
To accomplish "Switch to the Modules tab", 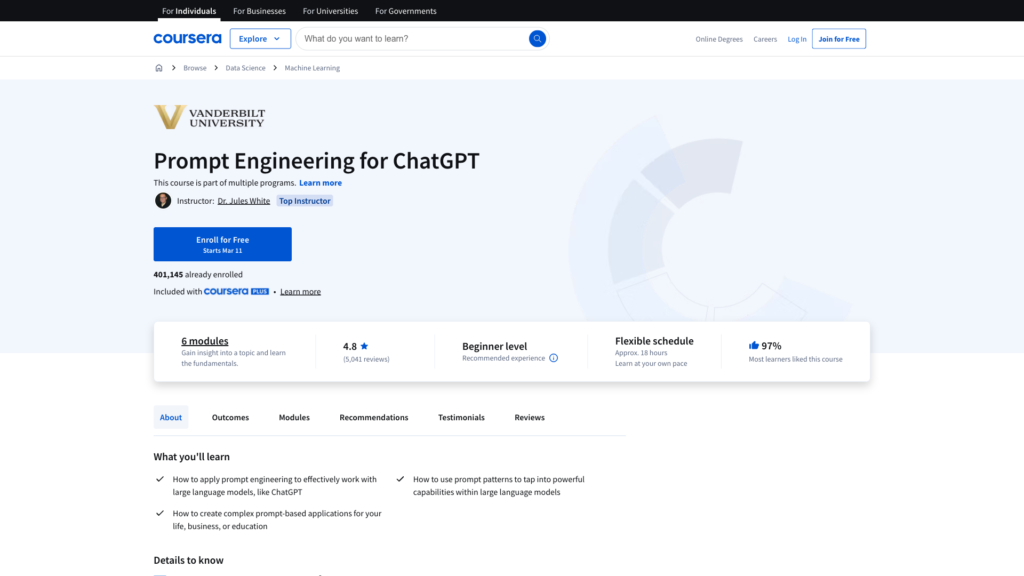I will tap(294, 417).
